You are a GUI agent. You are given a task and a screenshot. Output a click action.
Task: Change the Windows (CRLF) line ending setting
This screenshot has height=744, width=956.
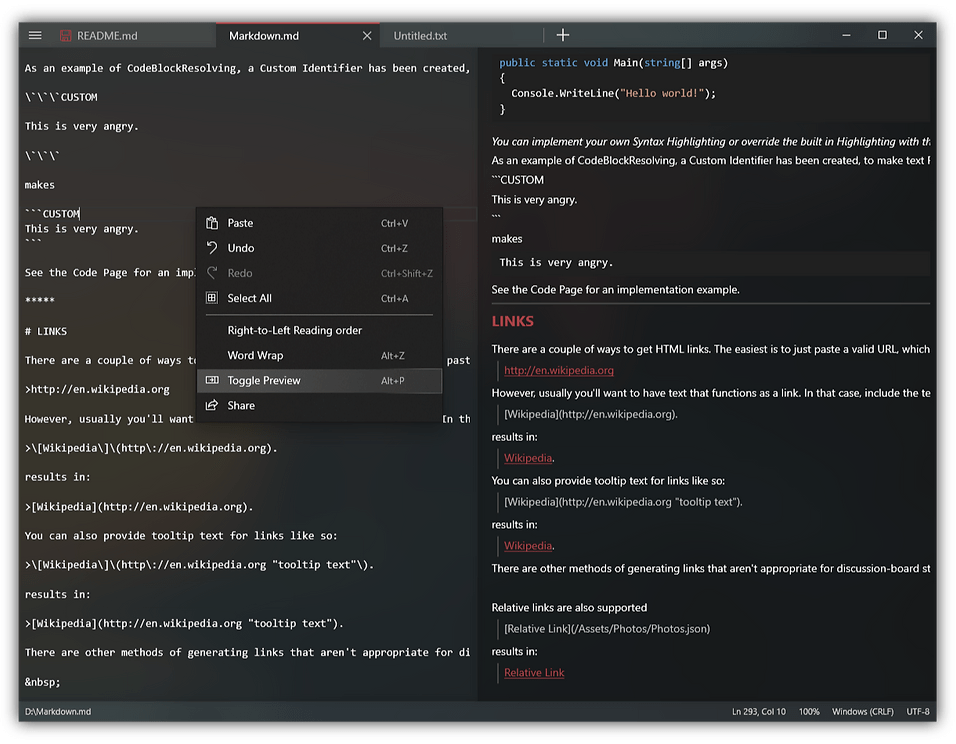click(863, 712)
